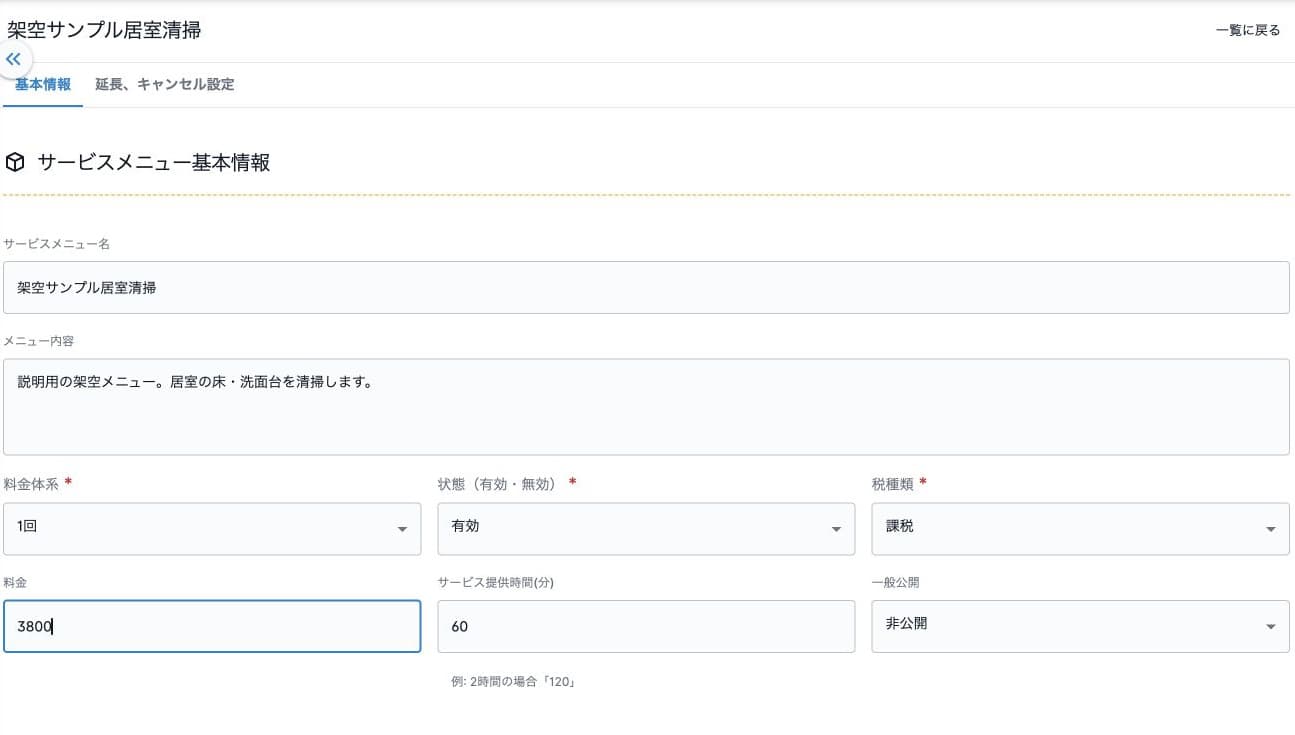
Task: Open the 状態 dropdown showing 有効
Action: pos(646,528)
